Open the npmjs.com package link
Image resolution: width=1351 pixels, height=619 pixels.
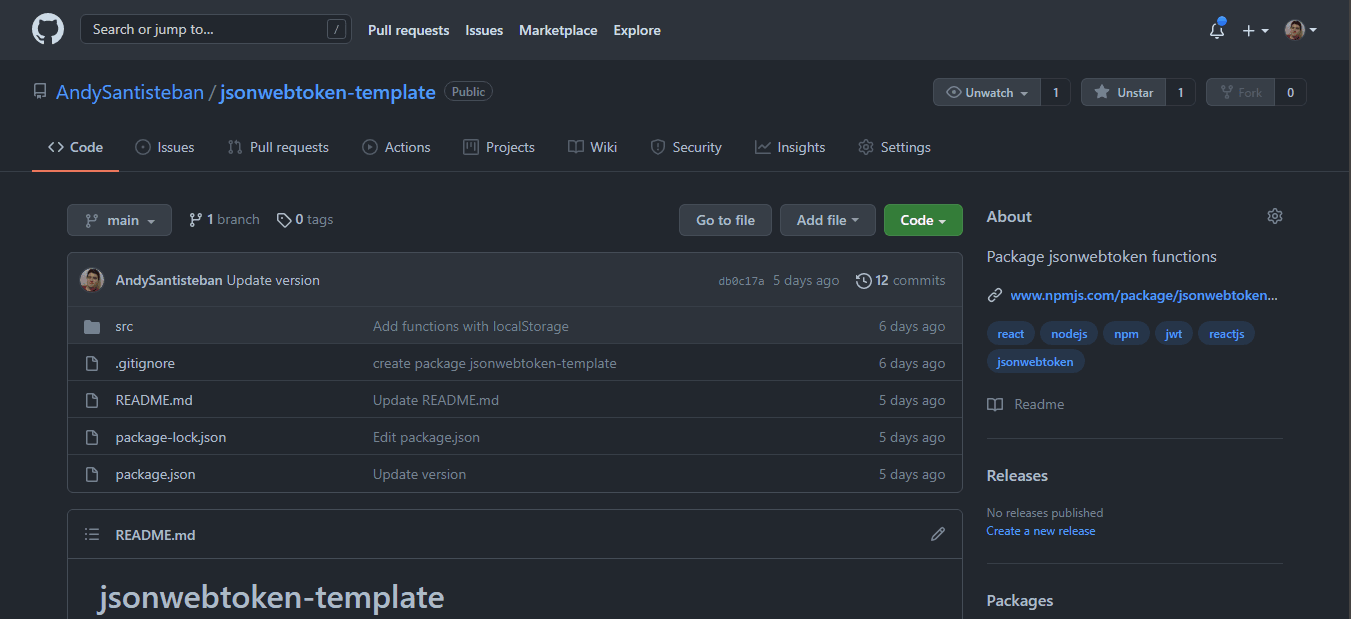coord(1144,295)
